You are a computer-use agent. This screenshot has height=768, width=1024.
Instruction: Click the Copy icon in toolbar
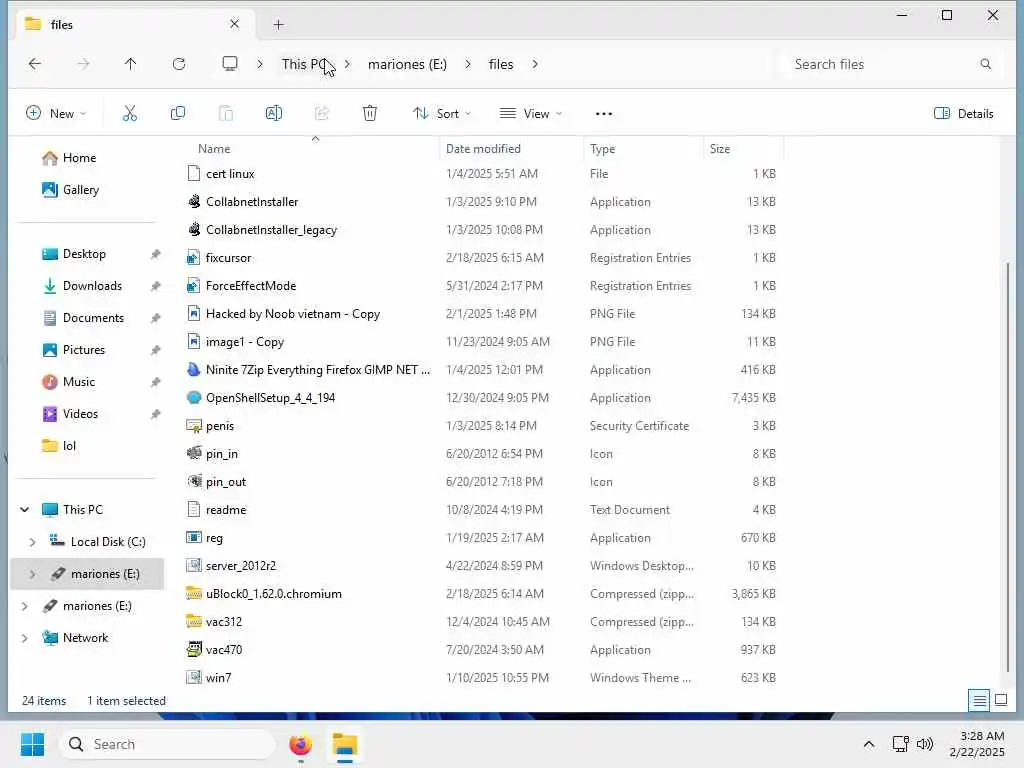click(178, 113)
